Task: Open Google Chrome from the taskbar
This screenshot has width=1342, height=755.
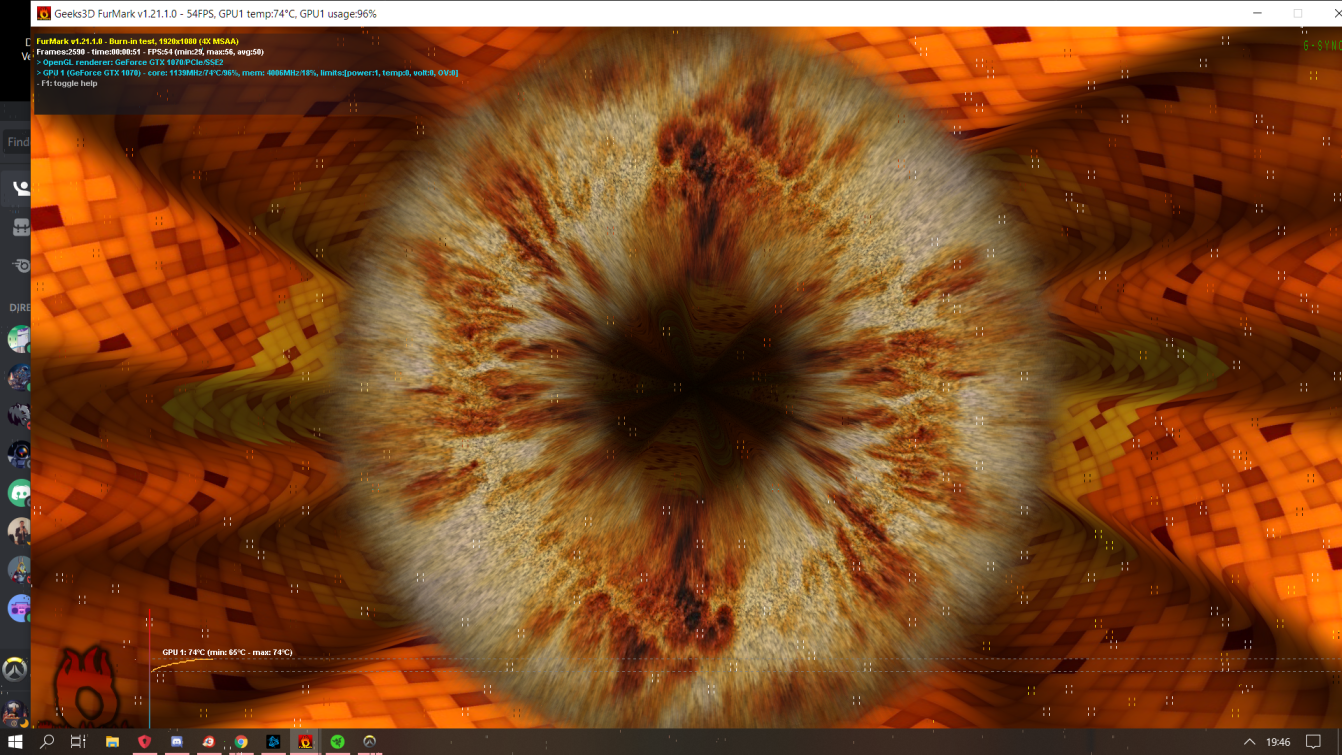Action: coord(241,742)
